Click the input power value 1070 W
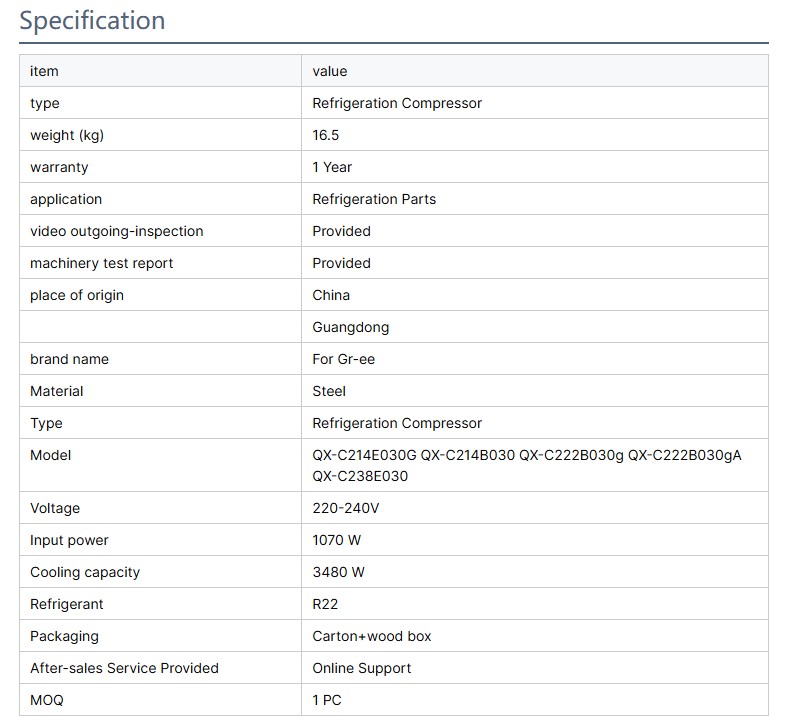Screen dimensions: 785x726 click(337, 540)
